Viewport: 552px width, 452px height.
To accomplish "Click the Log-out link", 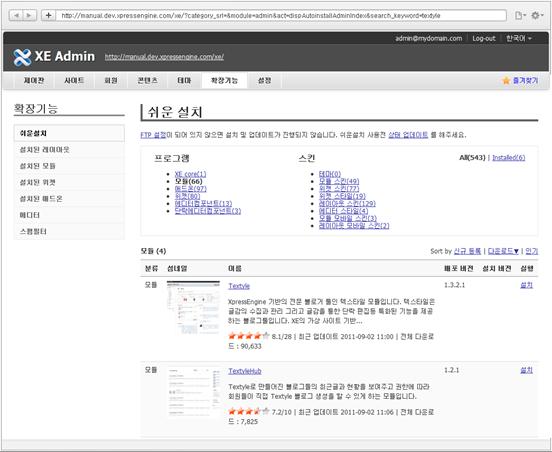I will 484,38.
